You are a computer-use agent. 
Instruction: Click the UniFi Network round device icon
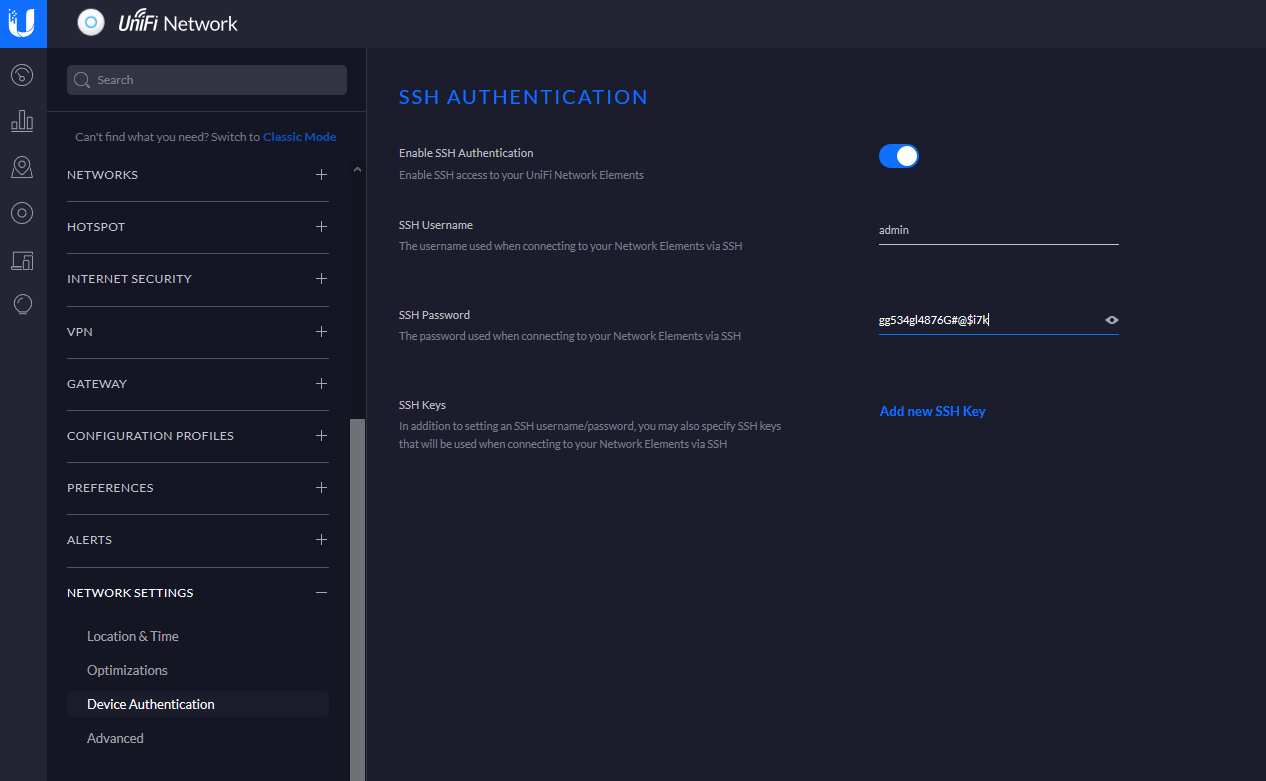(91, 23)
